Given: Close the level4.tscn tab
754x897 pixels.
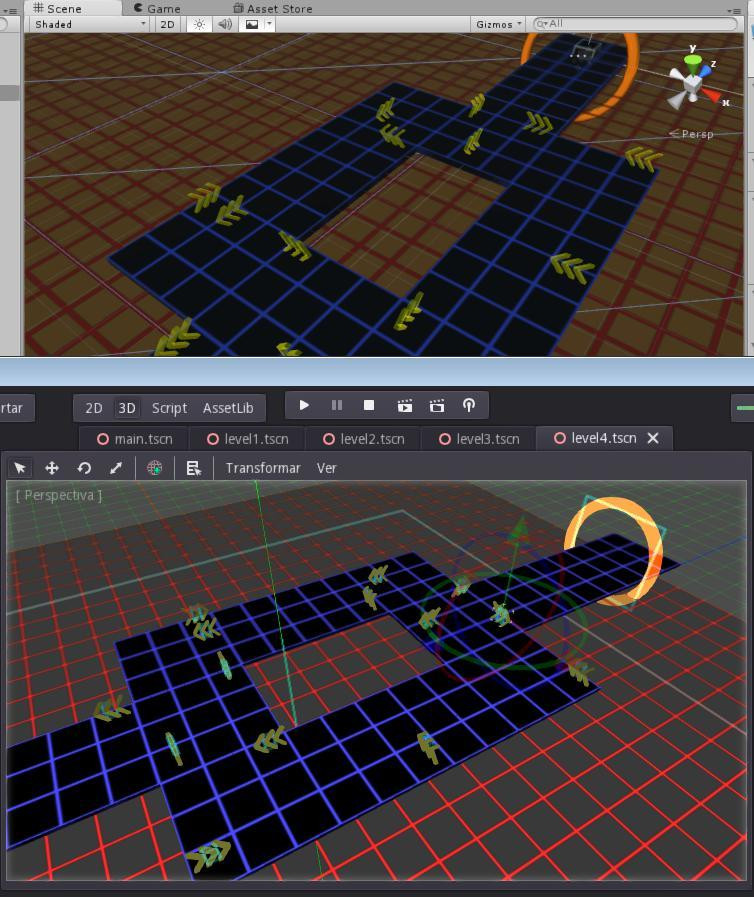Looking at the screenshot, I should [653, 438].
